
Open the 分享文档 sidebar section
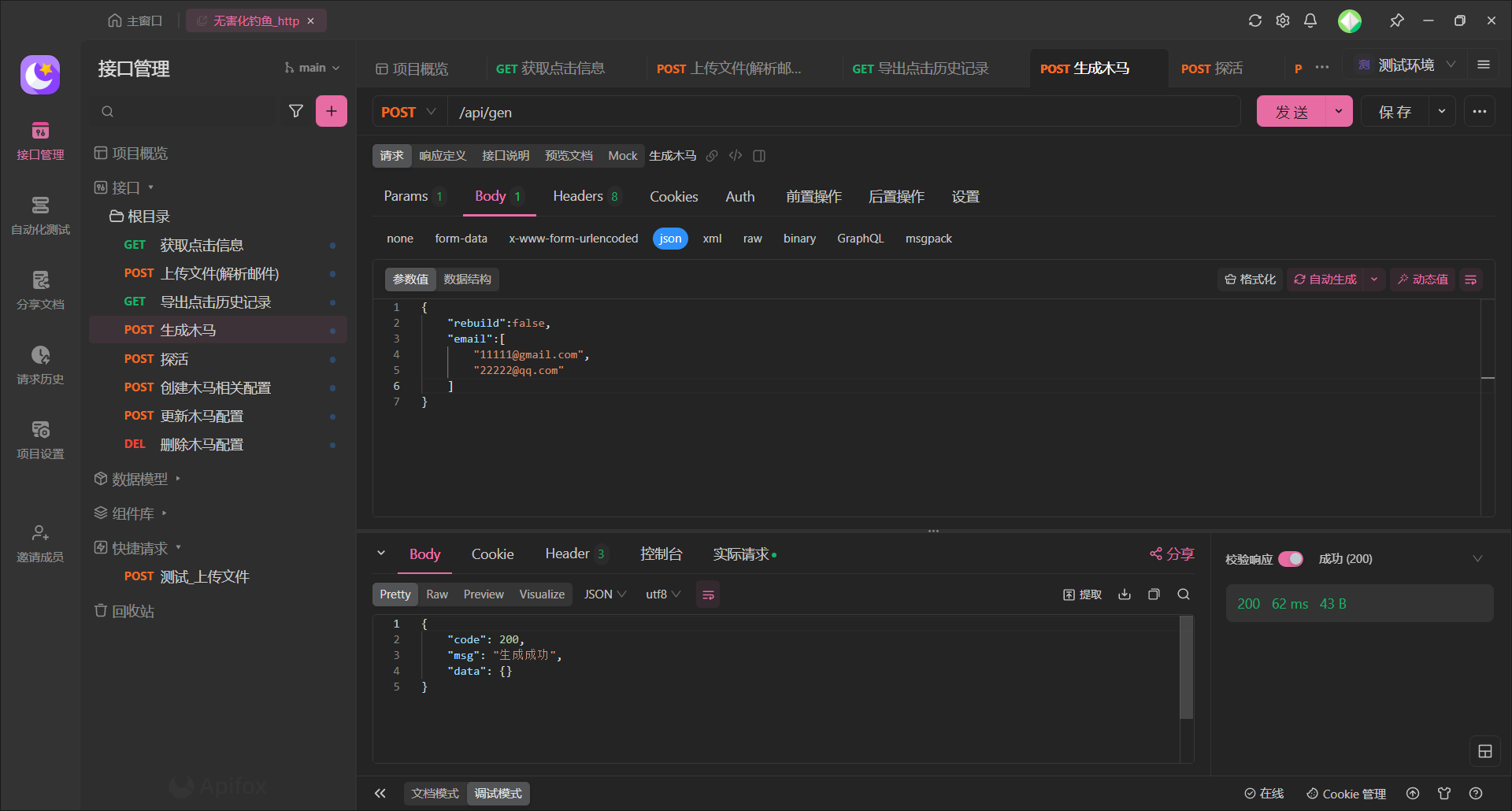coord(40,291)
